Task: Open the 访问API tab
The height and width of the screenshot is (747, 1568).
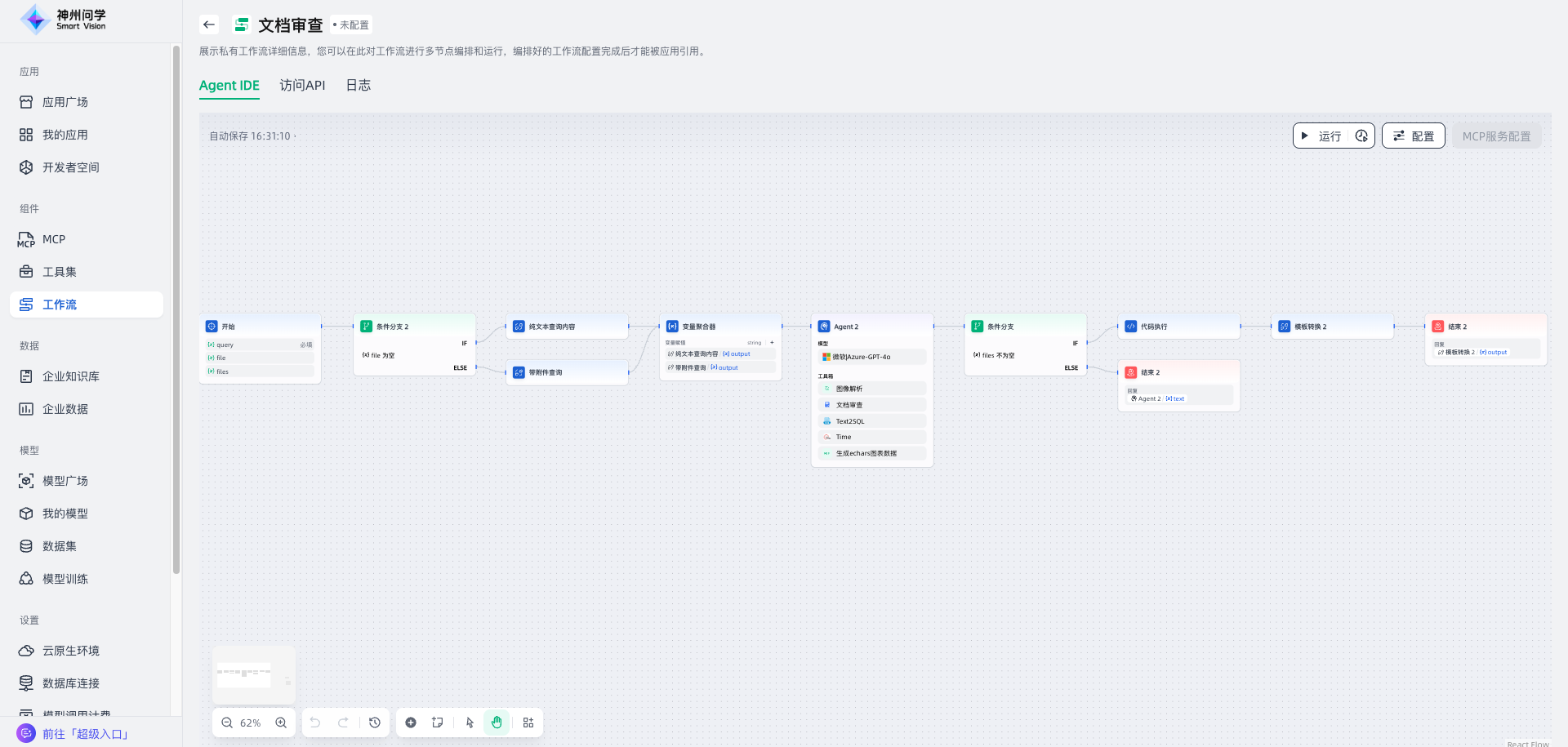Action: (x=302, y=85)
